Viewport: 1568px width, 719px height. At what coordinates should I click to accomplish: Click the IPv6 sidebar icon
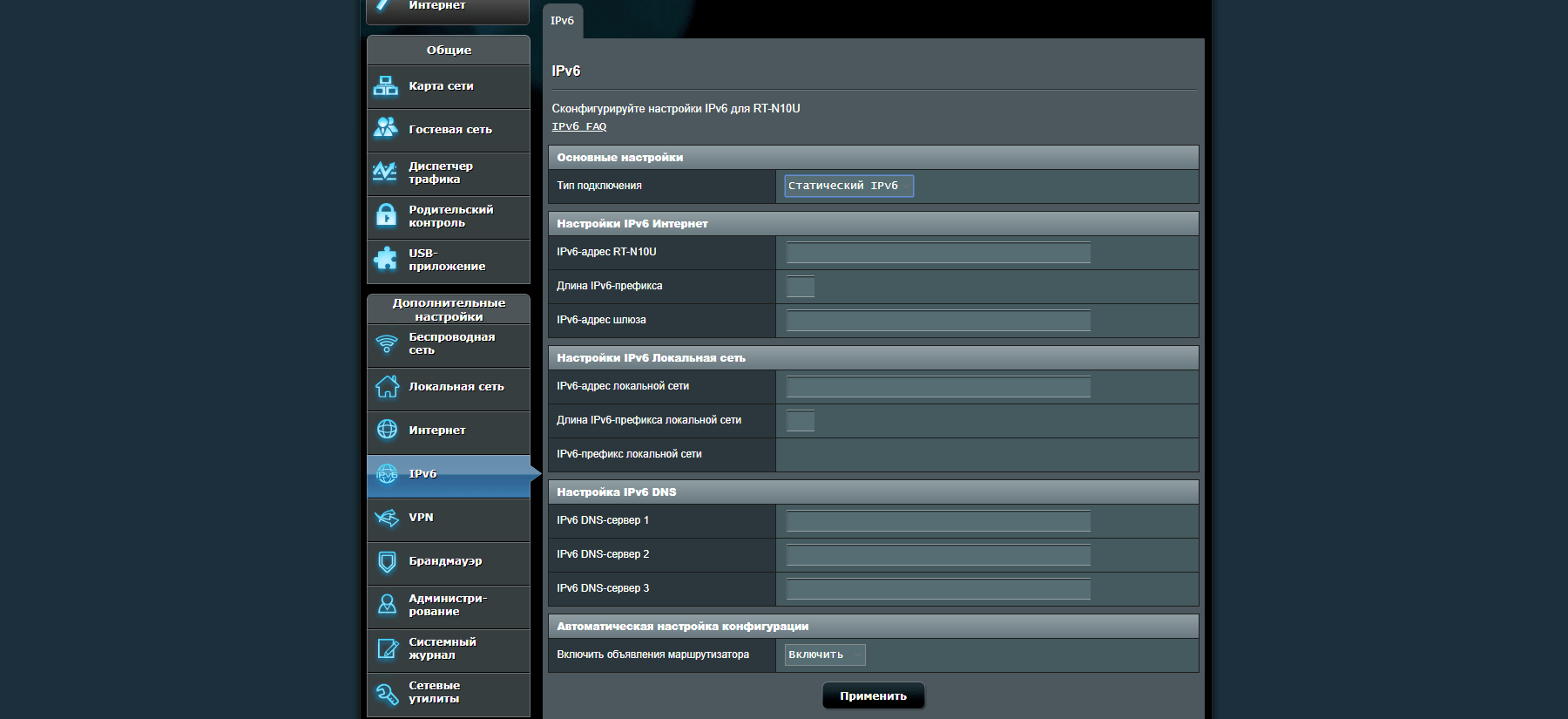(x=387, y=473)
